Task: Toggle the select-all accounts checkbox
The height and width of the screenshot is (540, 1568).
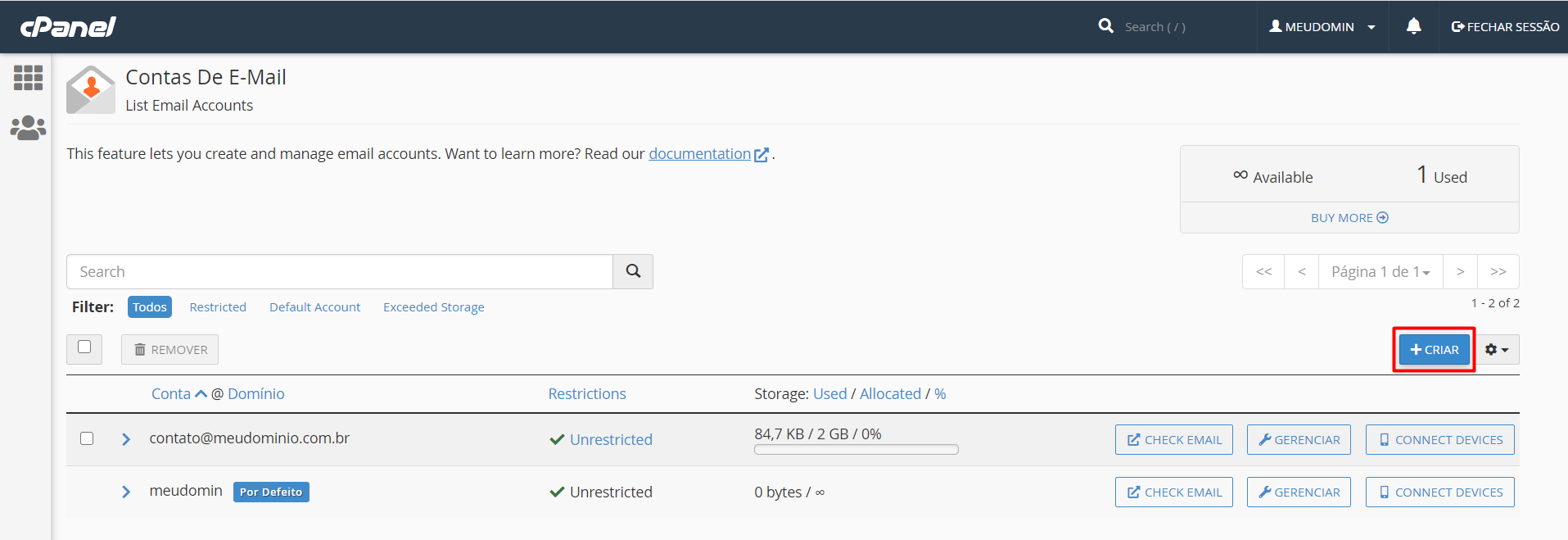Action: click(x=84, y=347)
